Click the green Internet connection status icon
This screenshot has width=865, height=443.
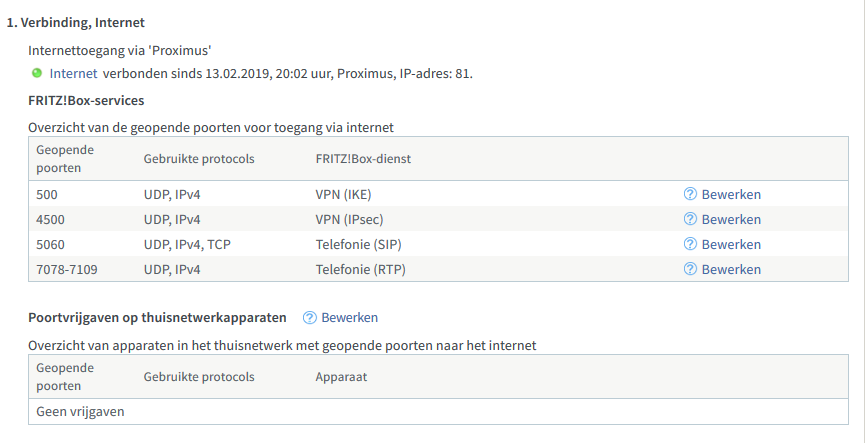click(37, 73)
